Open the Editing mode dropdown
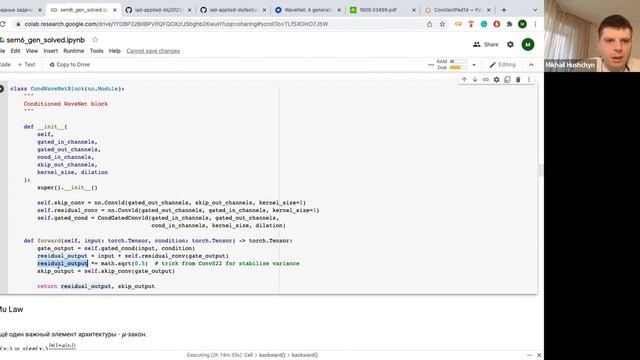The width and height of the screenshot is (640, 360). point(503,64)
